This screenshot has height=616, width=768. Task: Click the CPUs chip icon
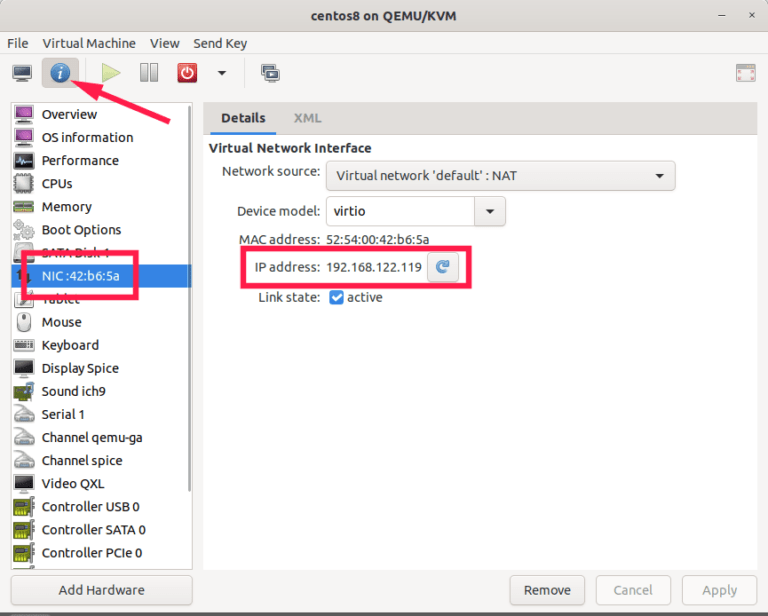coord(24,184)
